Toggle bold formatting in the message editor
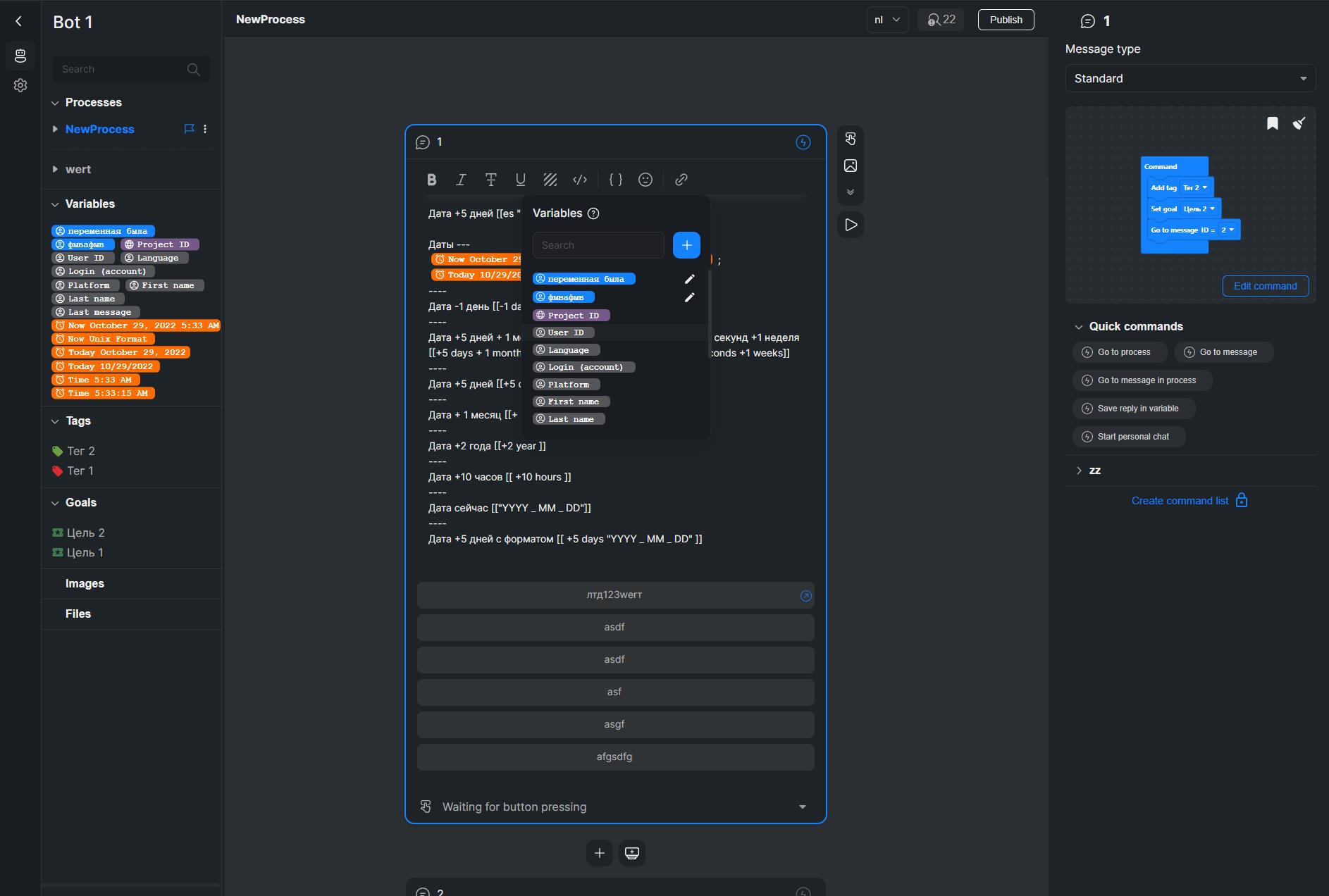1329x896 pixels. (x=432, y=180)
